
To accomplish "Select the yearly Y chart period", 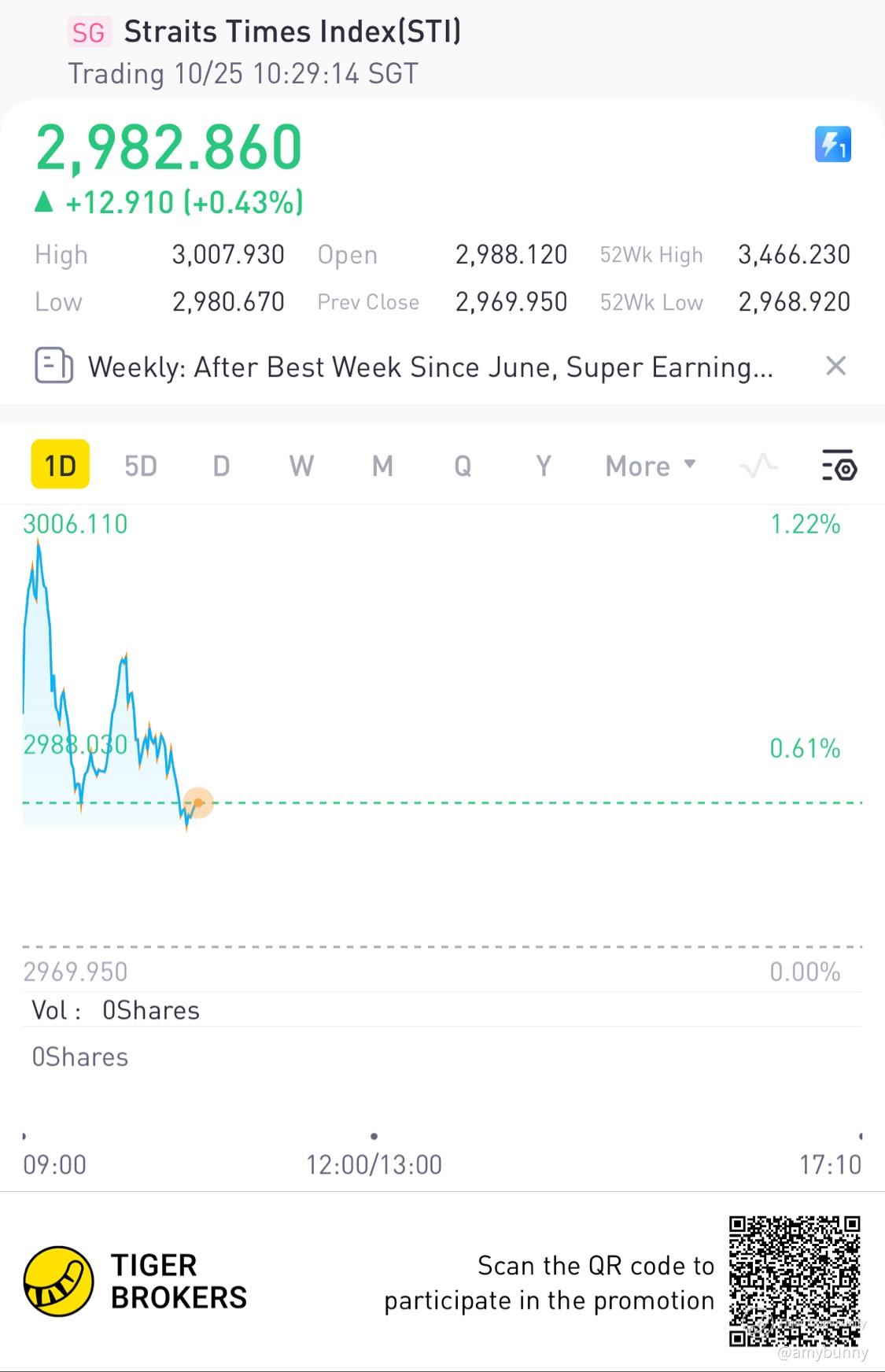I will (x=543, y=466).
